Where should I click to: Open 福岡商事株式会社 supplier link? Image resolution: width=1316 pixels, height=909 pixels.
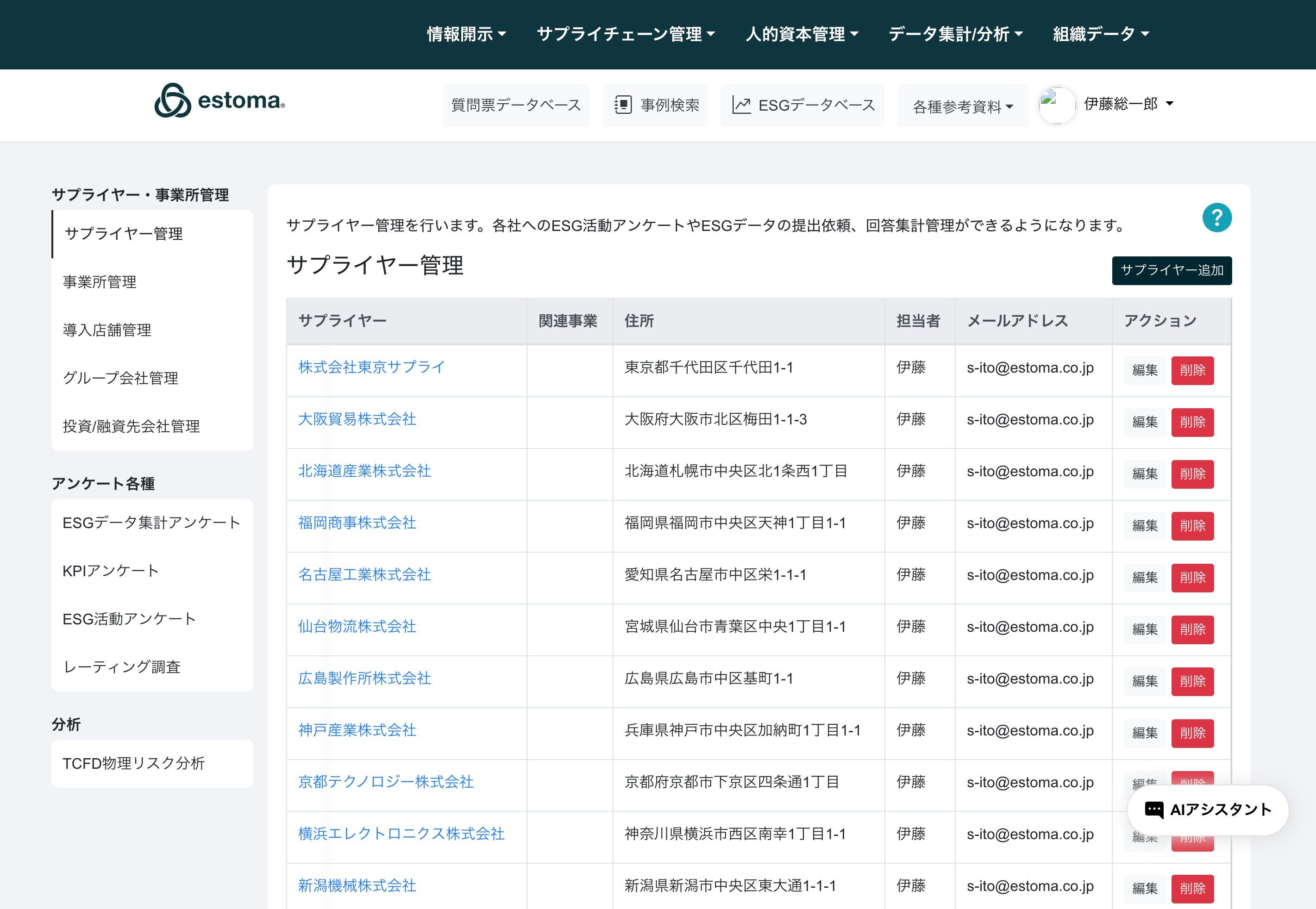[357, 523]
